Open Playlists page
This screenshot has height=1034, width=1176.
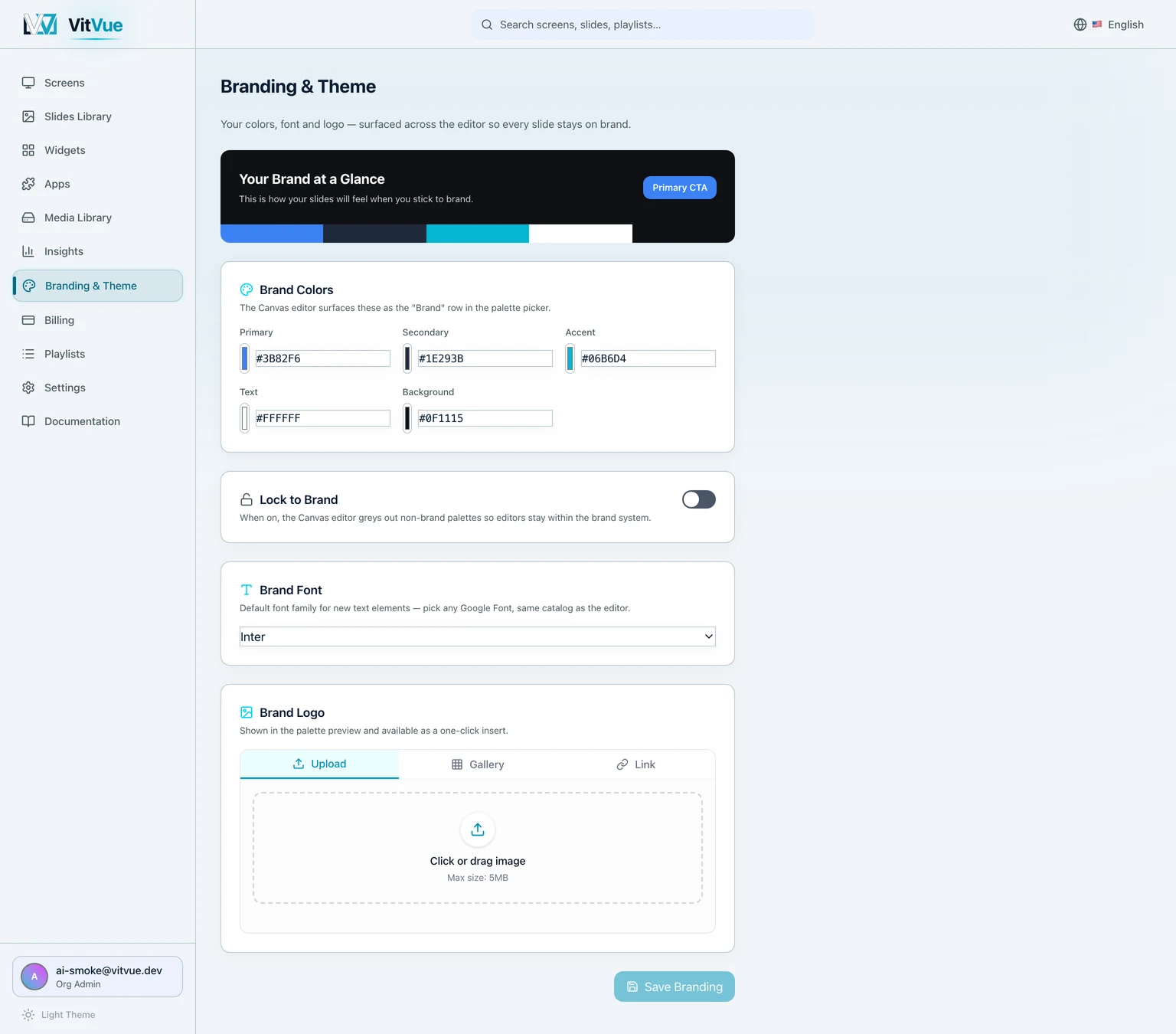pos(97,354)
